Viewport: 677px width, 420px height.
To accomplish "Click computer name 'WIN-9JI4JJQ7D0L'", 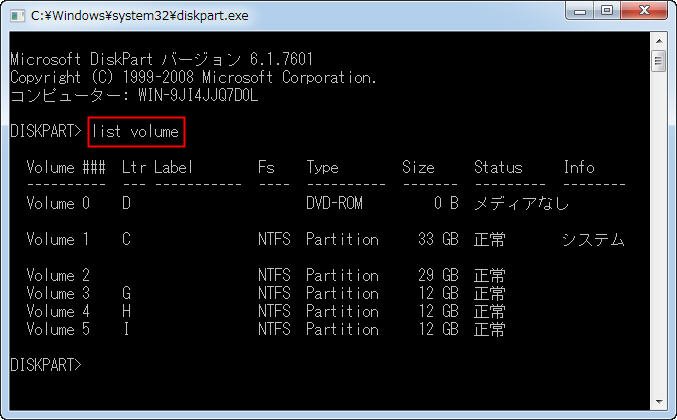I will tap(198, 95).
